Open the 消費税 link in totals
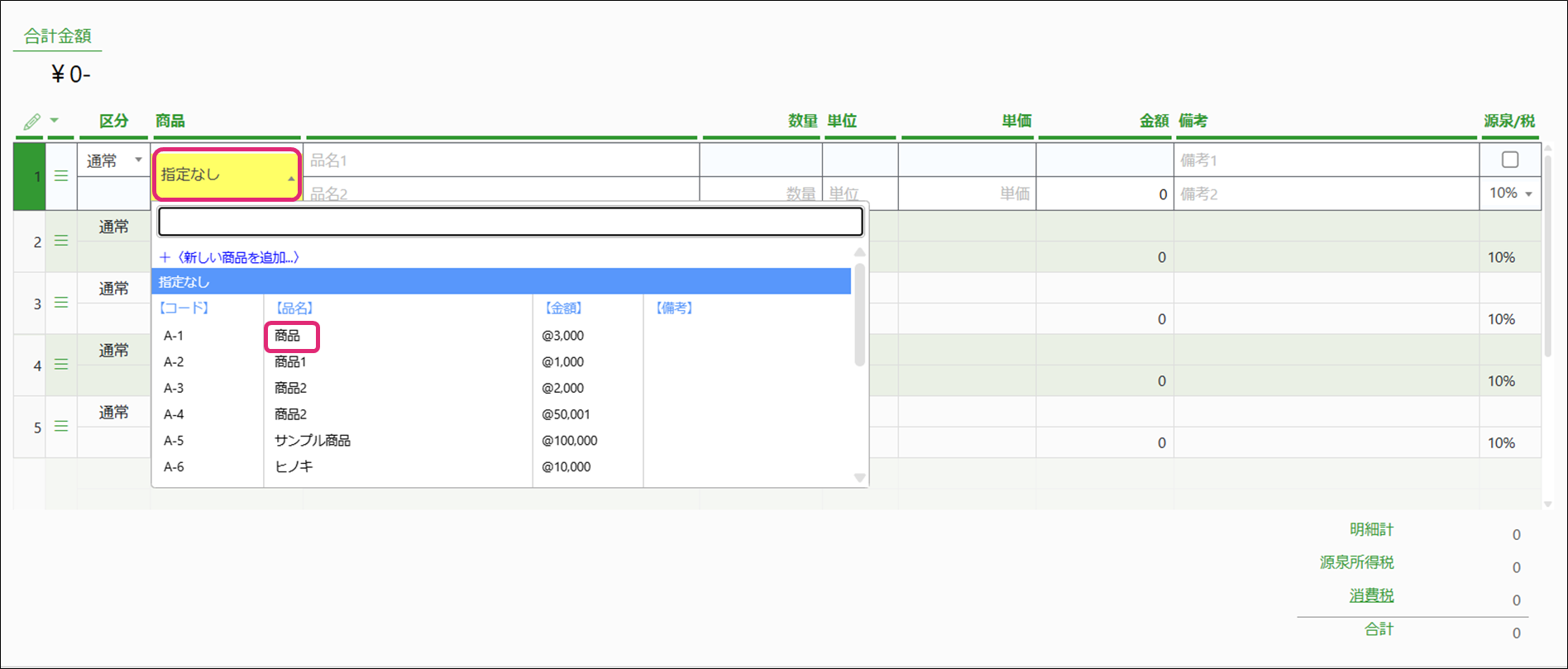 [1371, 595]
